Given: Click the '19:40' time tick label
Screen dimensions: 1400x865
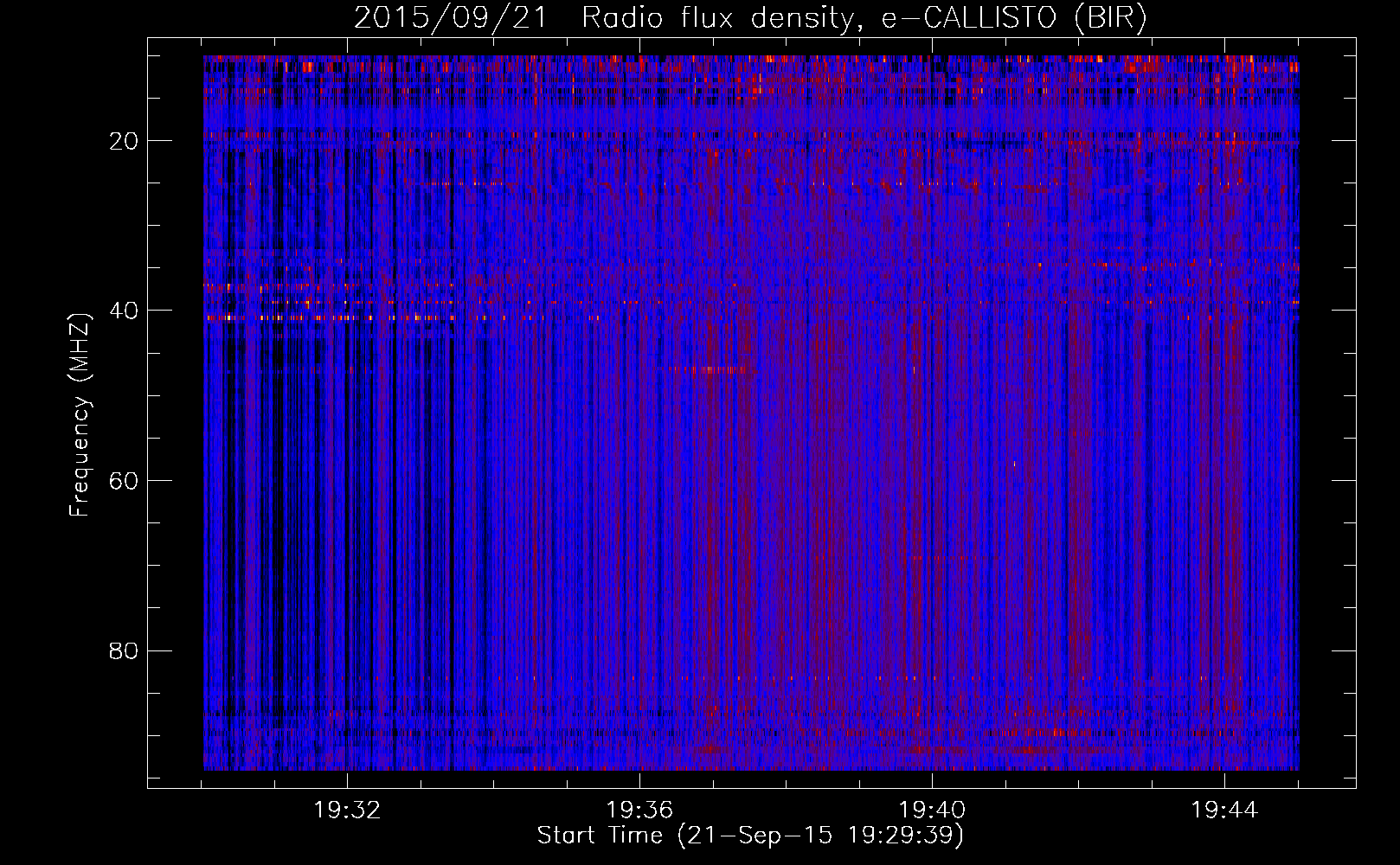Looking at the screenshot, I should 932,811.
